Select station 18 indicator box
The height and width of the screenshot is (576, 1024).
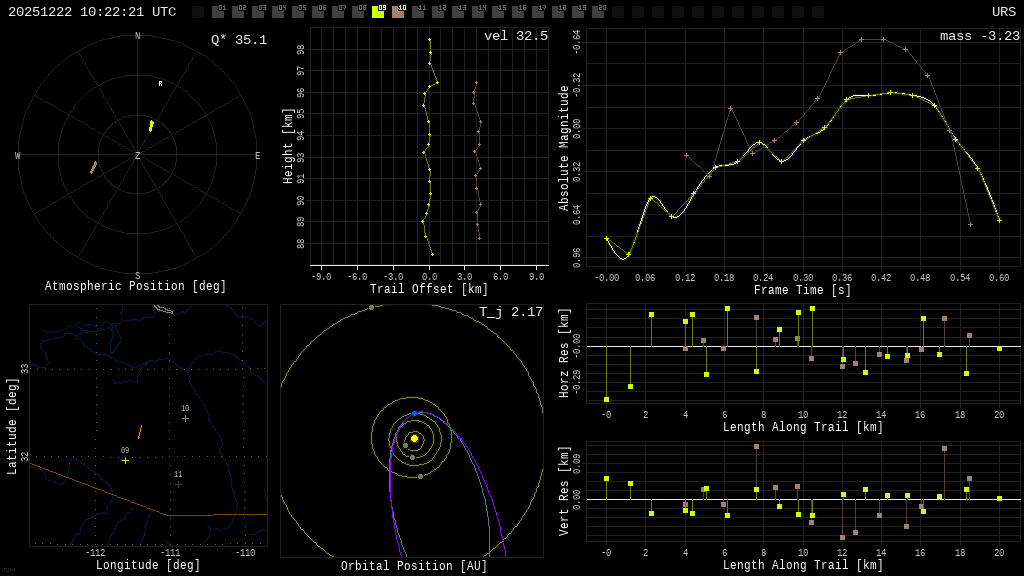pos(558,12)
